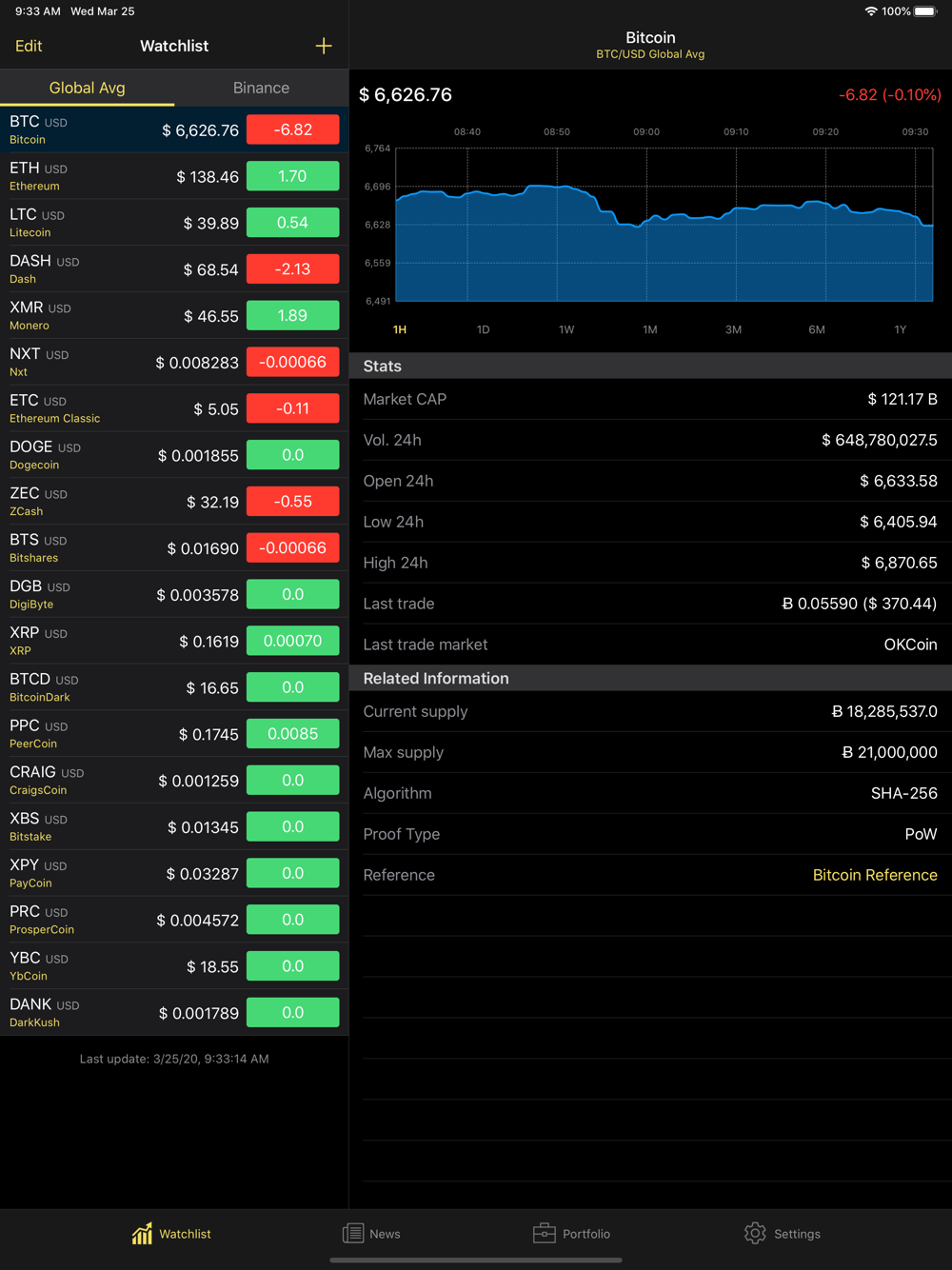The height and width of the screenshot is (1270, 952).
Task: Select the Bitshares BTS watchlist row
Action: point(174,548)
